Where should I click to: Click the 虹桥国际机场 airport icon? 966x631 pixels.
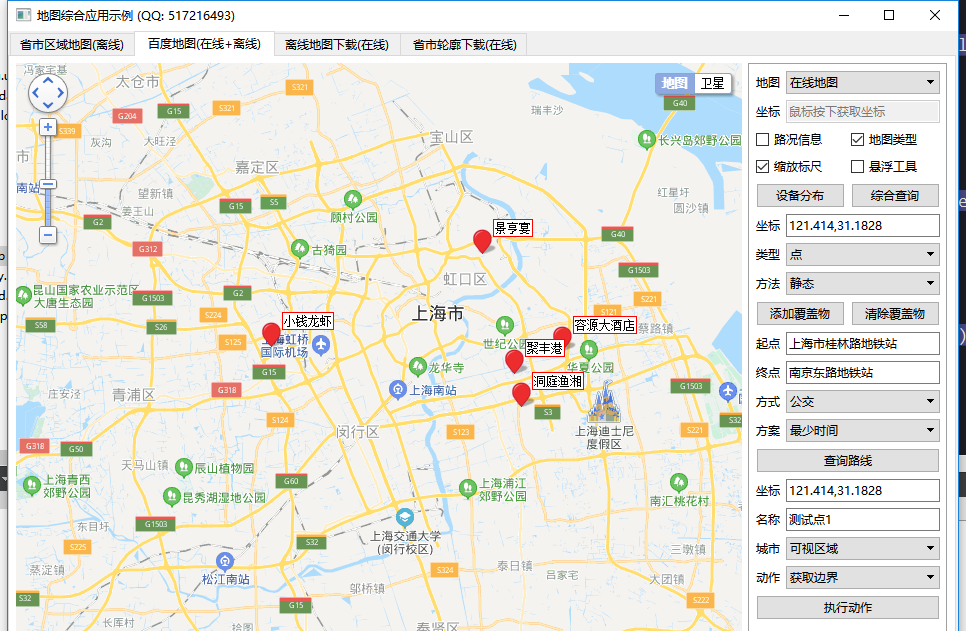(x=321, y=345)
